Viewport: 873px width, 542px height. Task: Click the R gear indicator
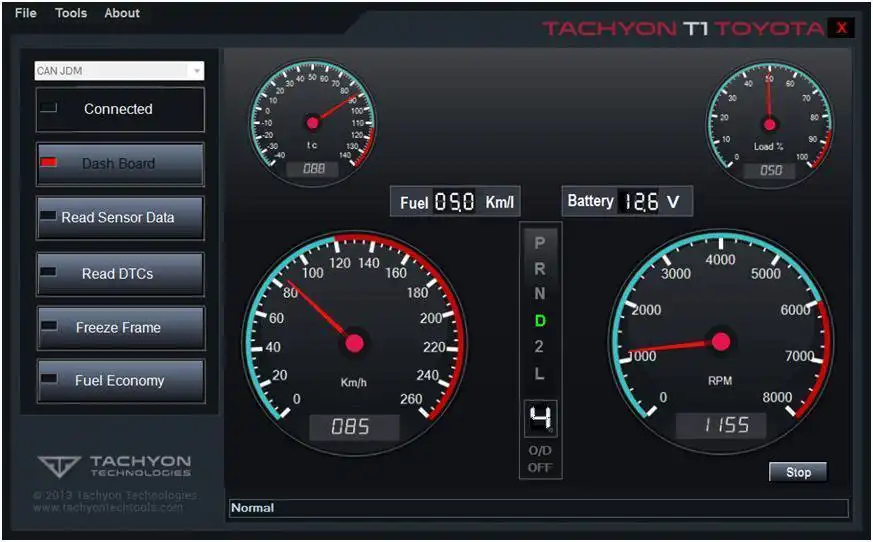[x=540, y=269]
